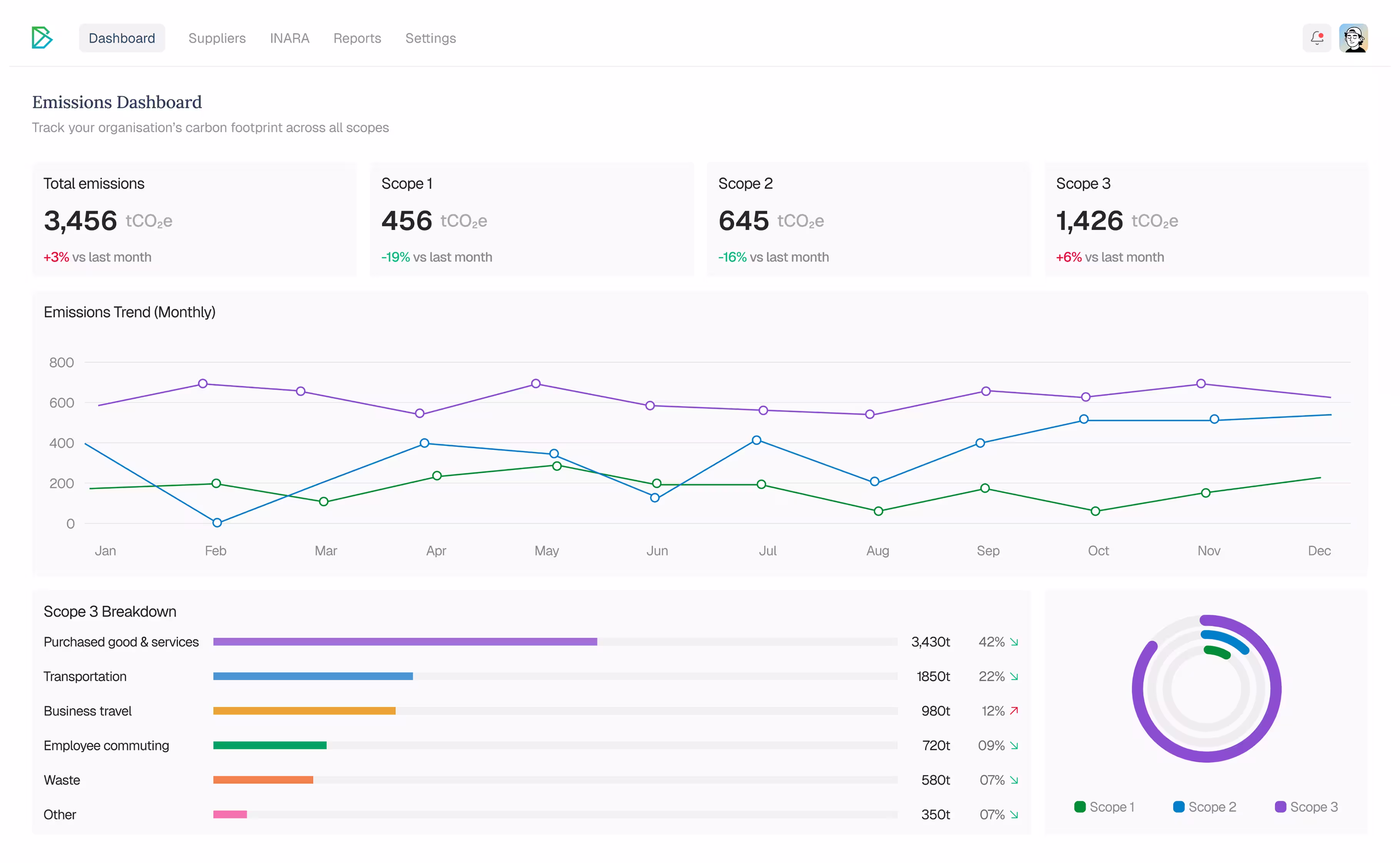Click the '12%' percentage
The width and height of the screenshot is (1400, 863).
pos(993,711)
